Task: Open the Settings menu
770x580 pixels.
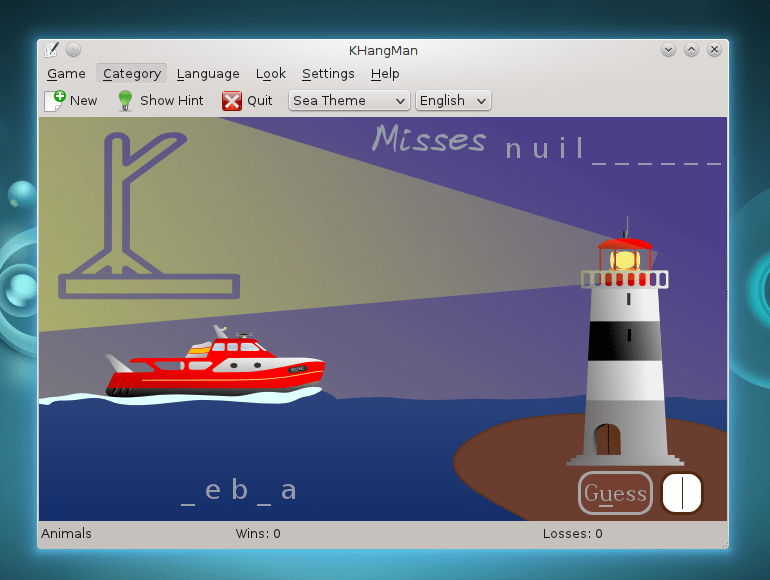Action: click(x=328, y=73)
